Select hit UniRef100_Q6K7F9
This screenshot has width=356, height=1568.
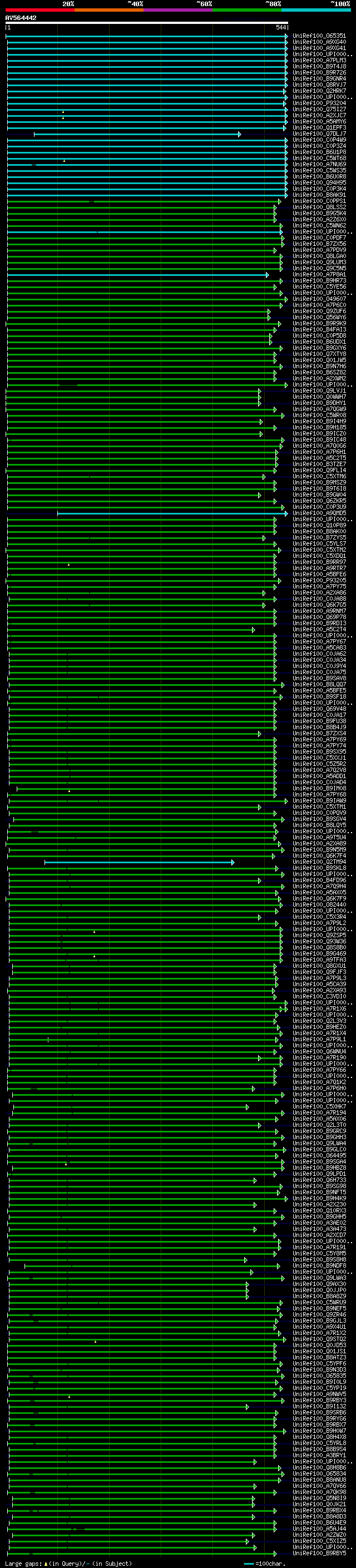click(x=319, y=899)
